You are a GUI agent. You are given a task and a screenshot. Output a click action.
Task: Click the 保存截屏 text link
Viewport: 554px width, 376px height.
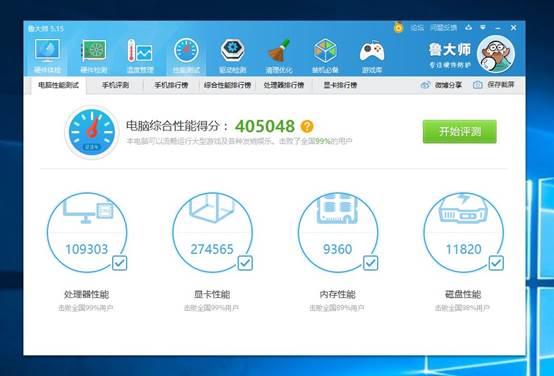click(501, 85)
